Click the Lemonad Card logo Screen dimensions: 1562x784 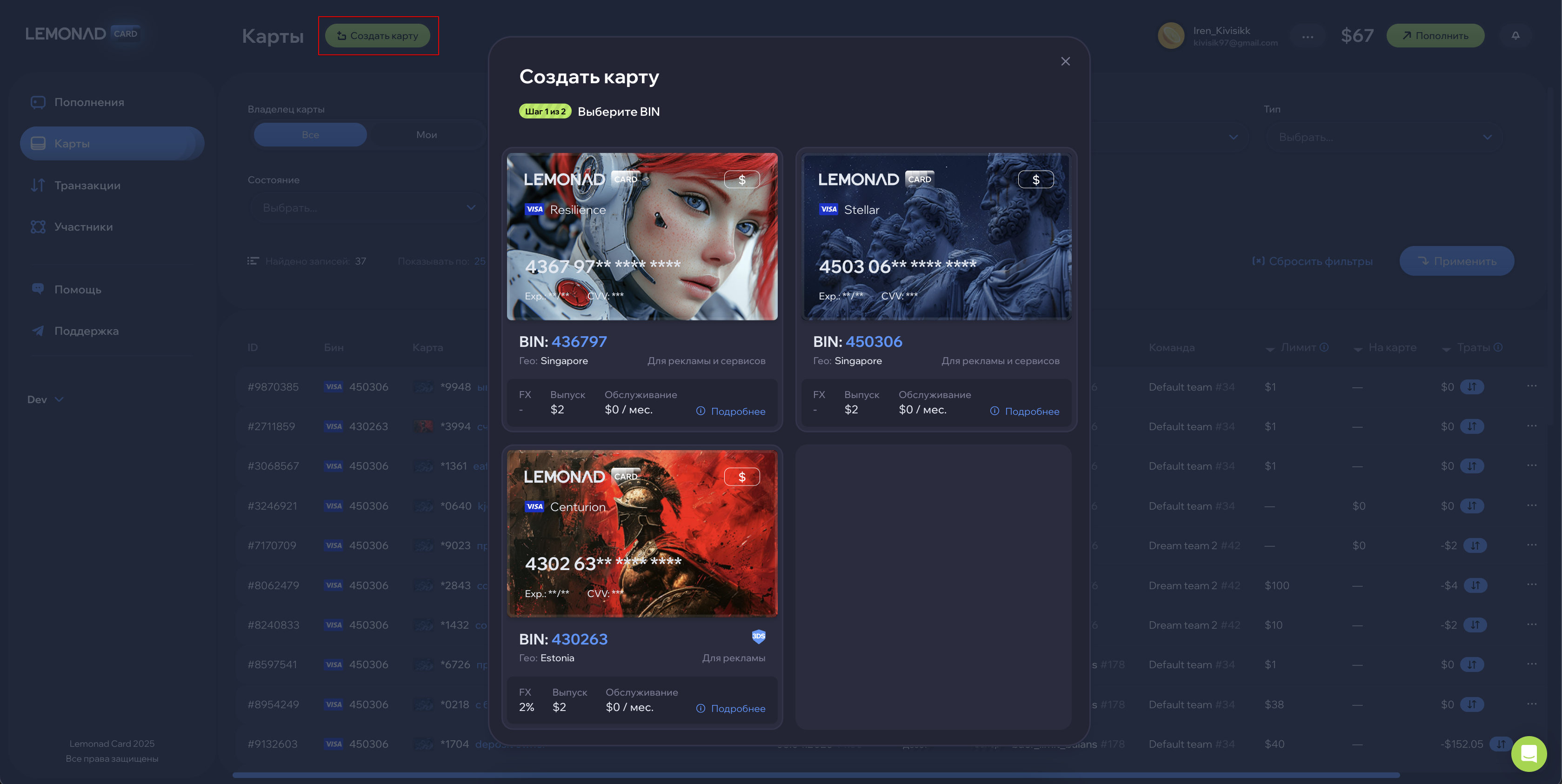[x=82, y=34]
